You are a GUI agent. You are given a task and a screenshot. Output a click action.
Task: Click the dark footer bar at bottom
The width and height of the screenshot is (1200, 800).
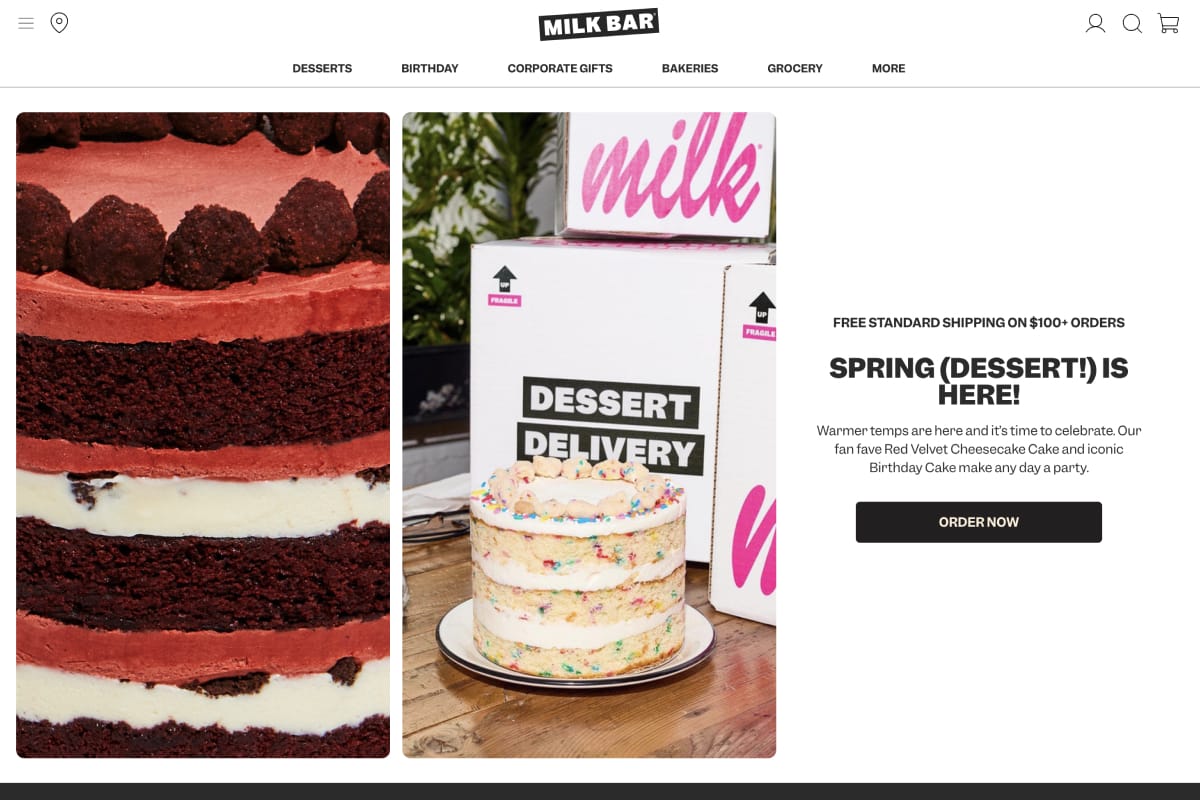(600, 791)
